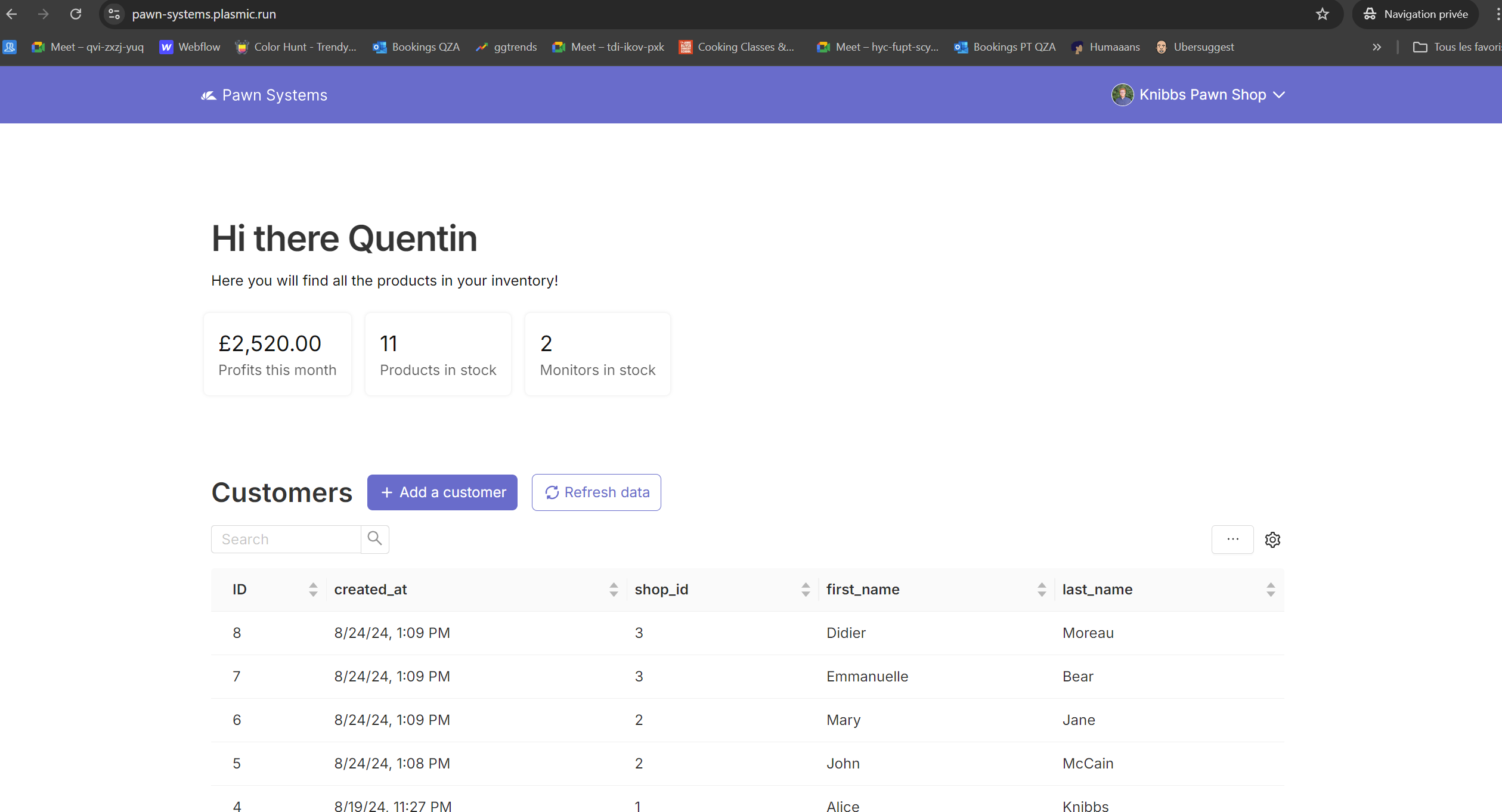Expand Knibbs Pawn Shop dropdown chevron
The image size is (1502, 812).
[x=1279, y=95]
